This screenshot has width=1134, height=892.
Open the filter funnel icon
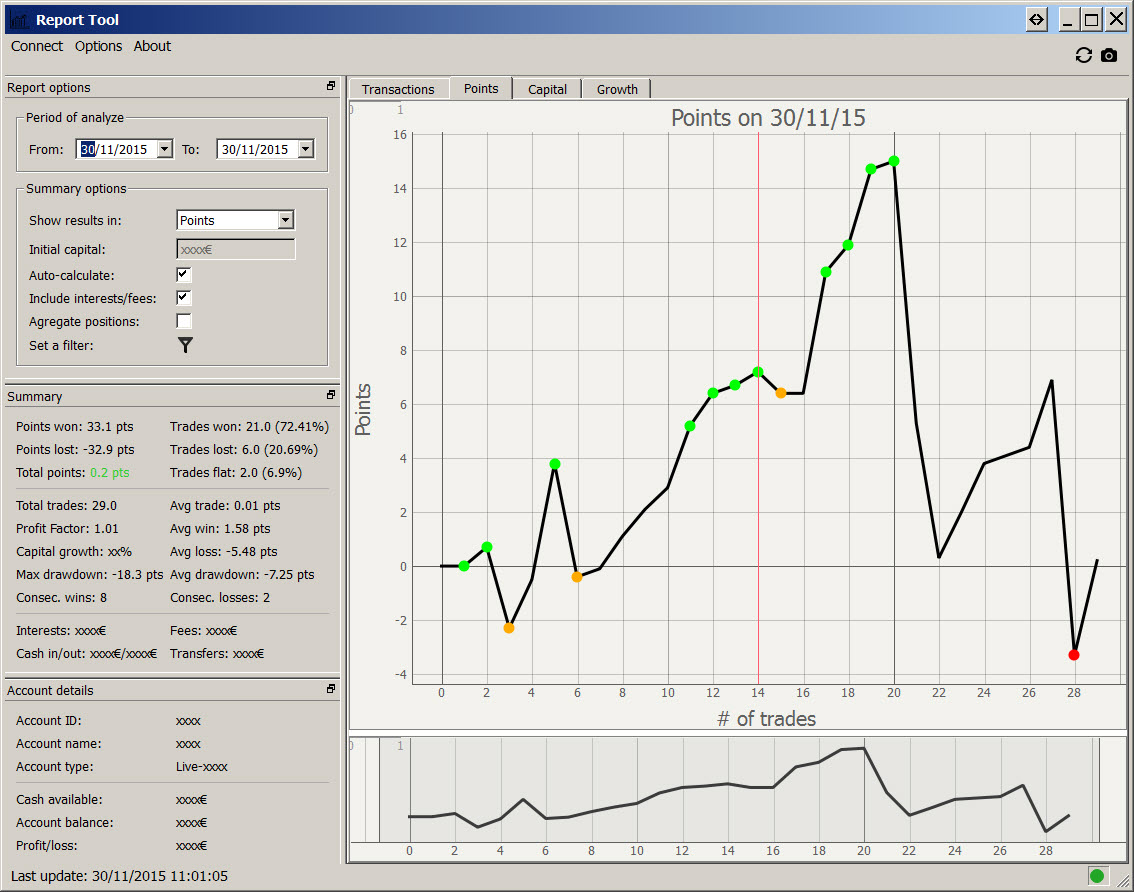[x=185, y=345]
